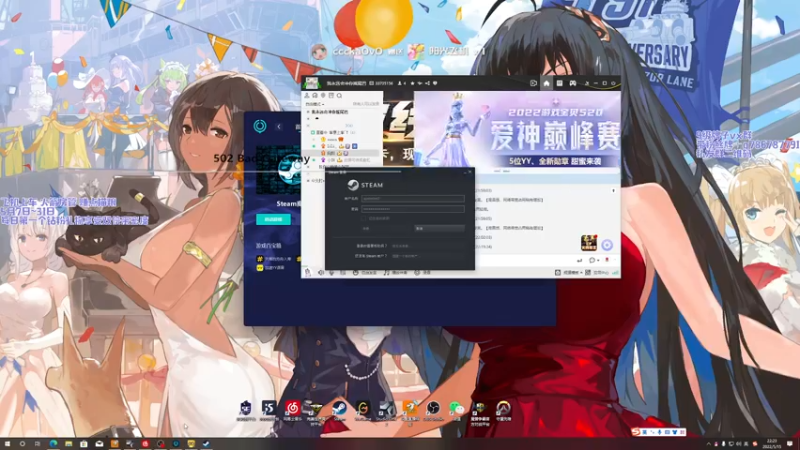
Task: Launch the Overwatch desktop shortcut
Action: [x=504, y=409]
